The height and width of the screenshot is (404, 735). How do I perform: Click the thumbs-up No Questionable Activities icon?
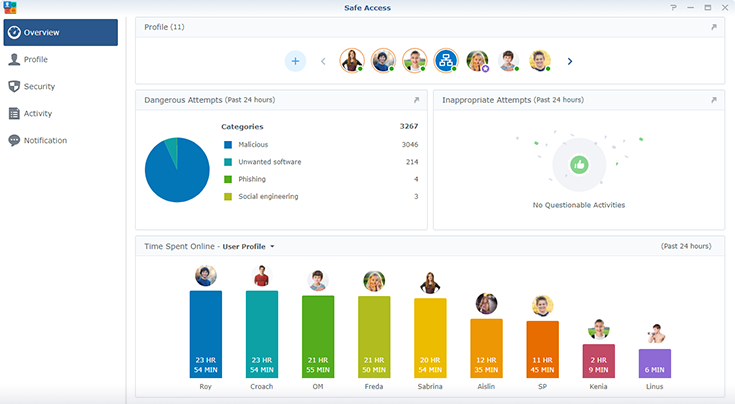[579, 165]
